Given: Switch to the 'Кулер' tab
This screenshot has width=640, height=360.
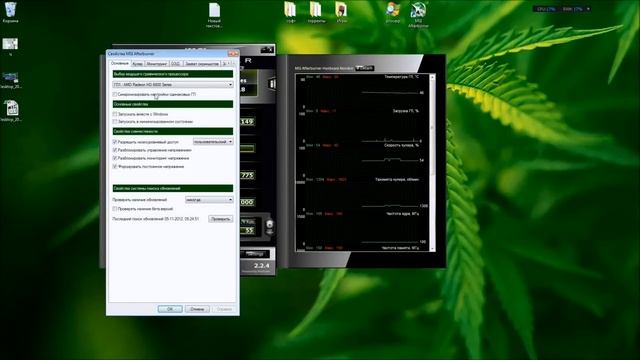Looking at the screenshot, I should tap(138, 64).
